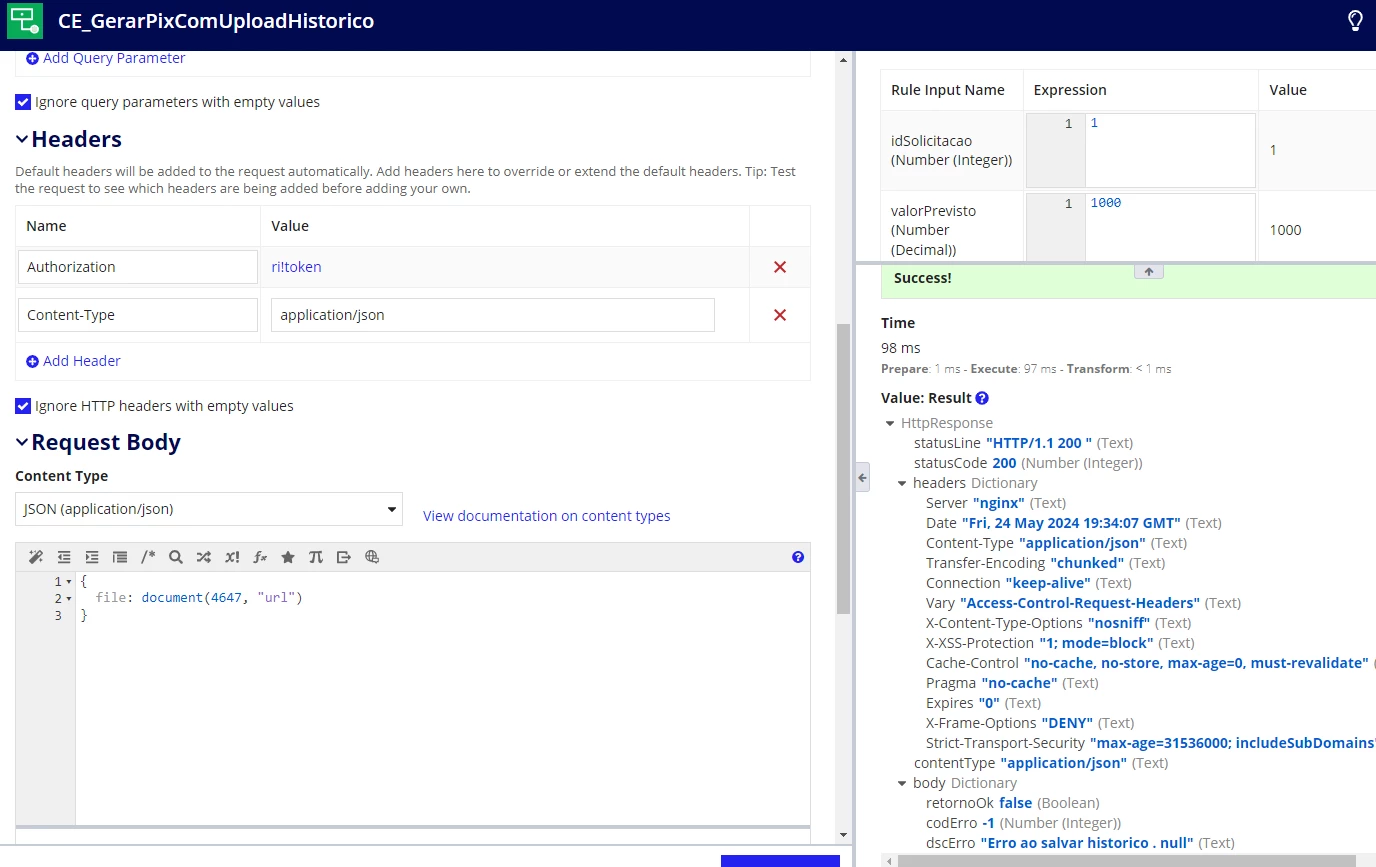Collapse the Headers section
Viewport: 1376px width, 867px height.
point(22,139)
